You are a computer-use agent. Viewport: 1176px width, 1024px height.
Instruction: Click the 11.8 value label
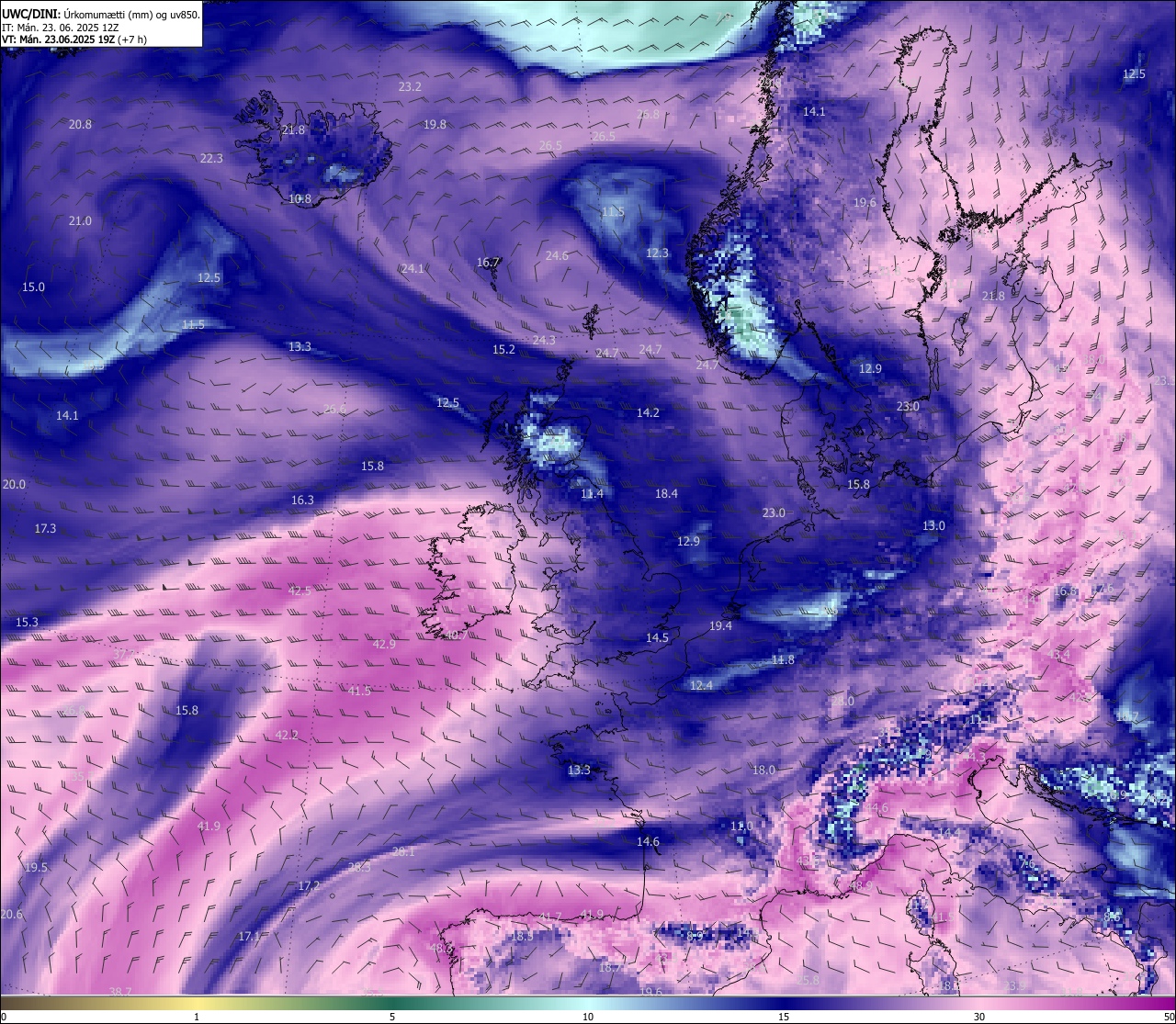pyautogui.click(x=783, y=660)
